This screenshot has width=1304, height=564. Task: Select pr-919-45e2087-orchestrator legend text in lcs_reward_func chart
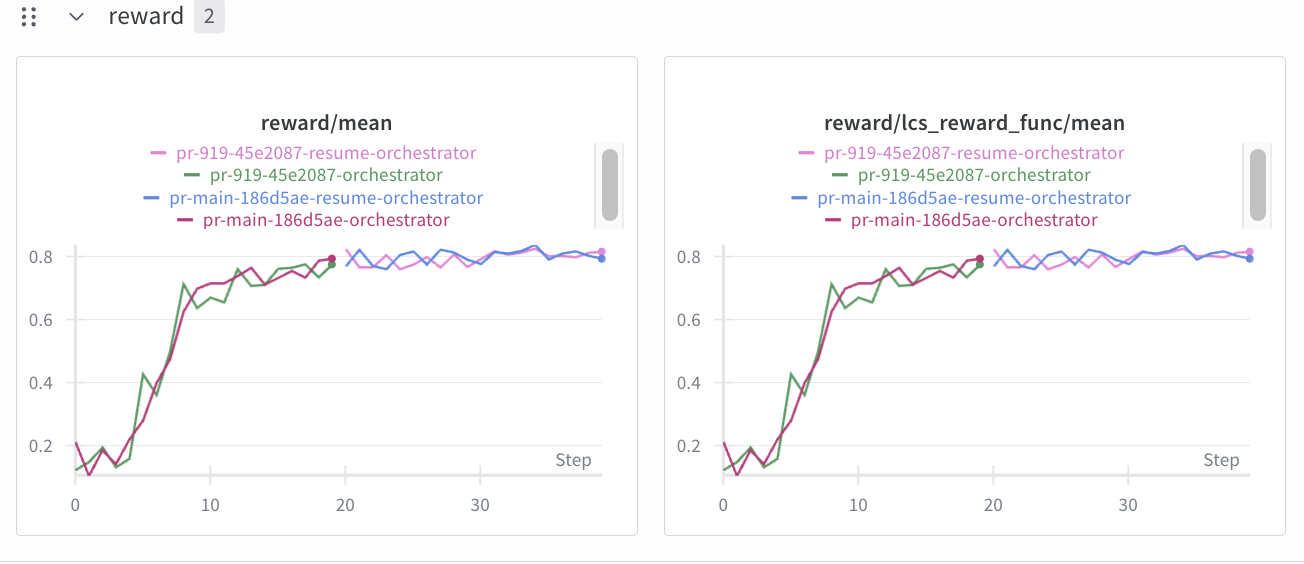coord(974,175)
